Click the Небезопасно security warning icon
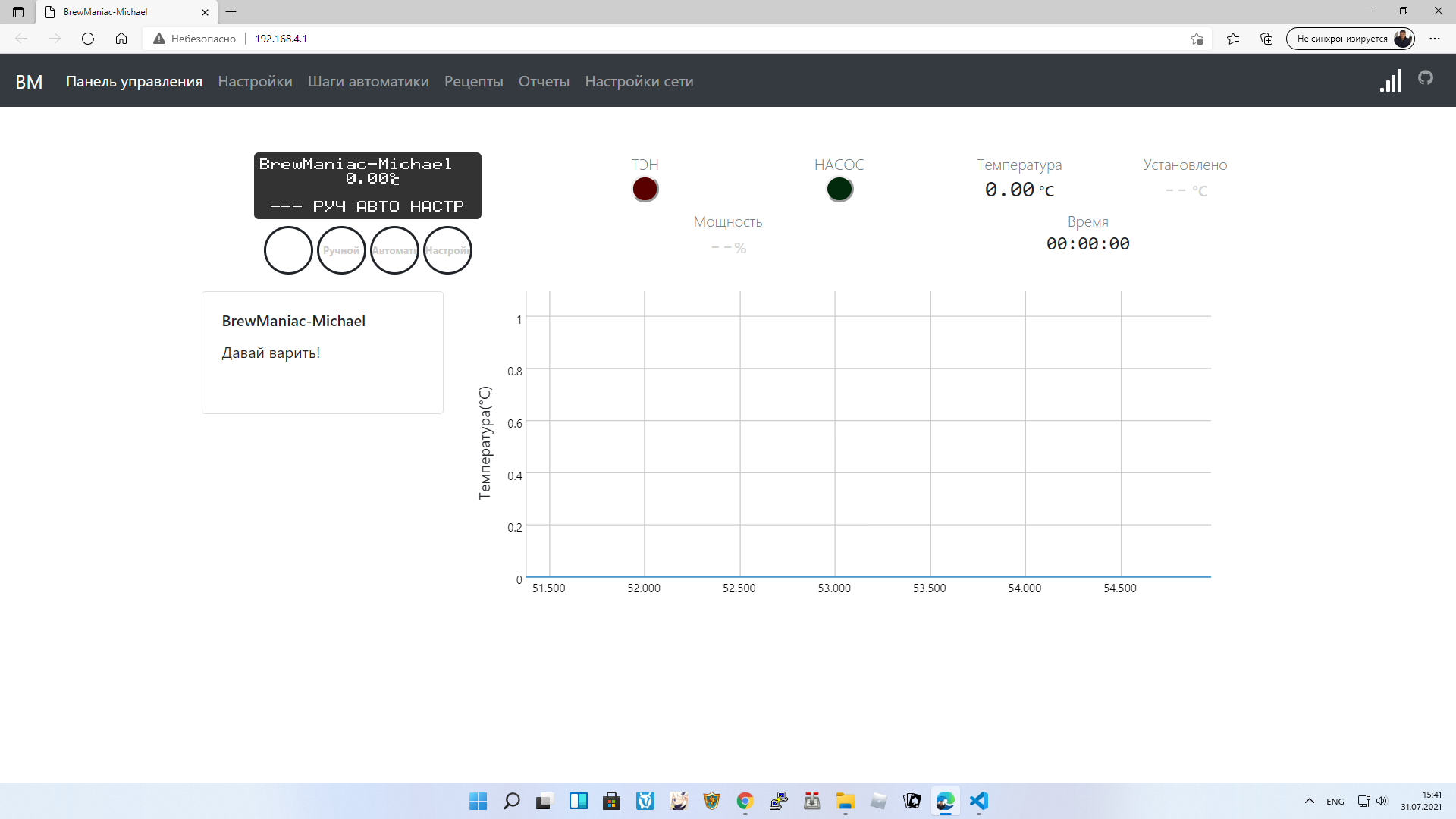This screenshot has height=819, width=1456. pyautogui.click(x=158, y=39)
